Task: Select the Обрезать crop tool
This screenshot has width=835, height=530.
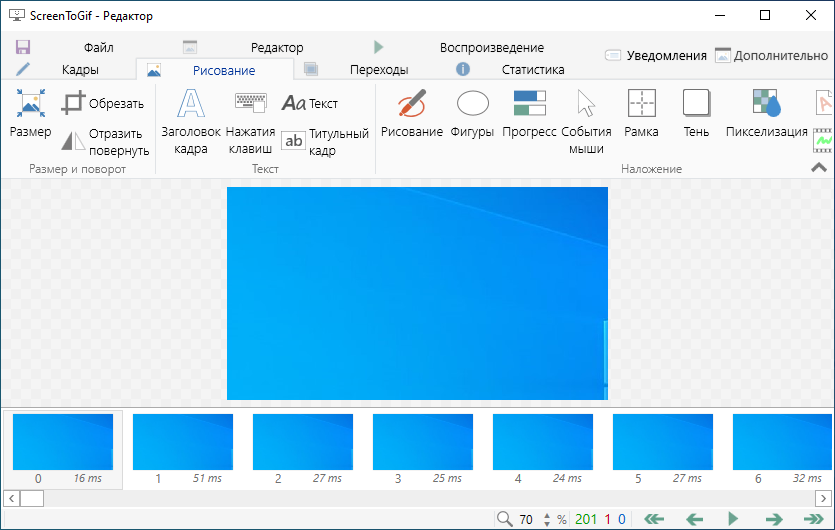Action: 103,103
